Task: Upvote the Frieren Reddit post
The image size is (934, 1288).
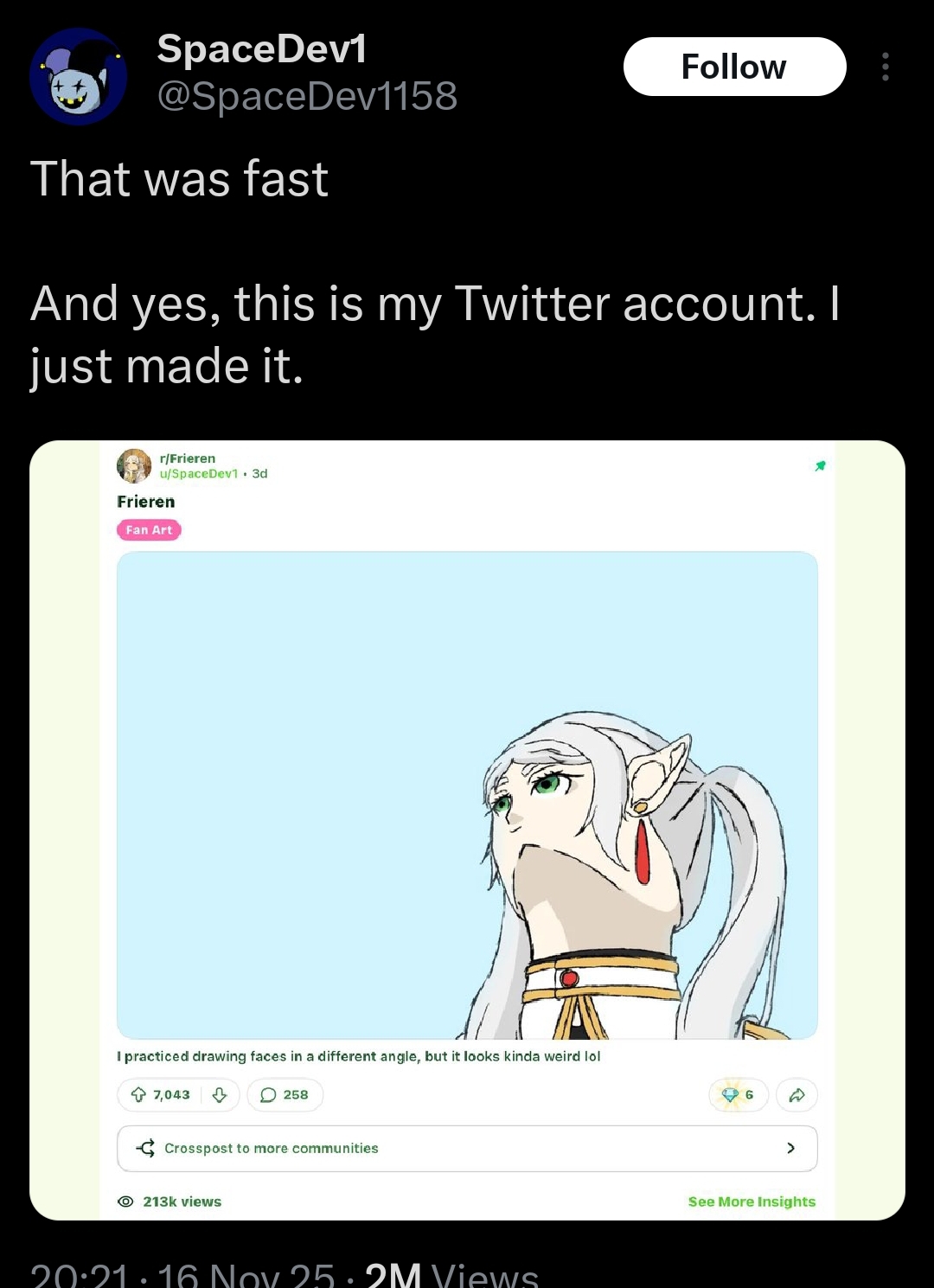Action: tap(138, 1095)
